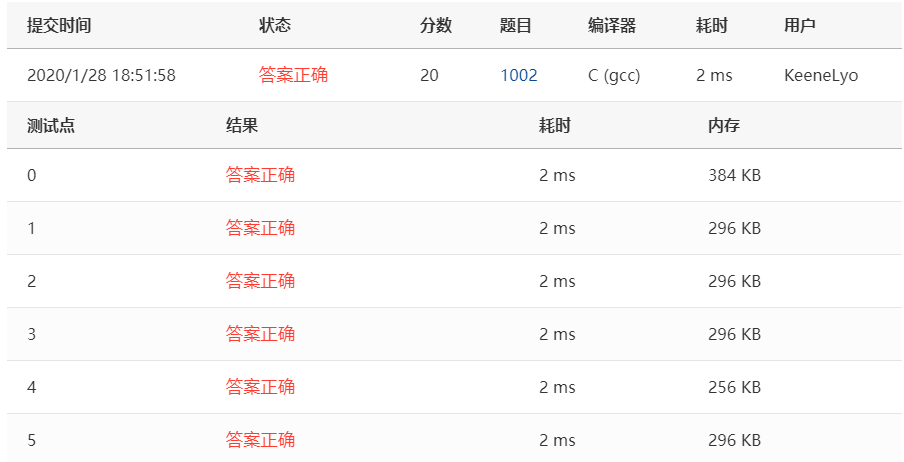Image resolution: width=904 pixels, height=462 pixels.
Task: Click the 256 KB memory value
Action: pyautogui.click(x=734, y=388)
